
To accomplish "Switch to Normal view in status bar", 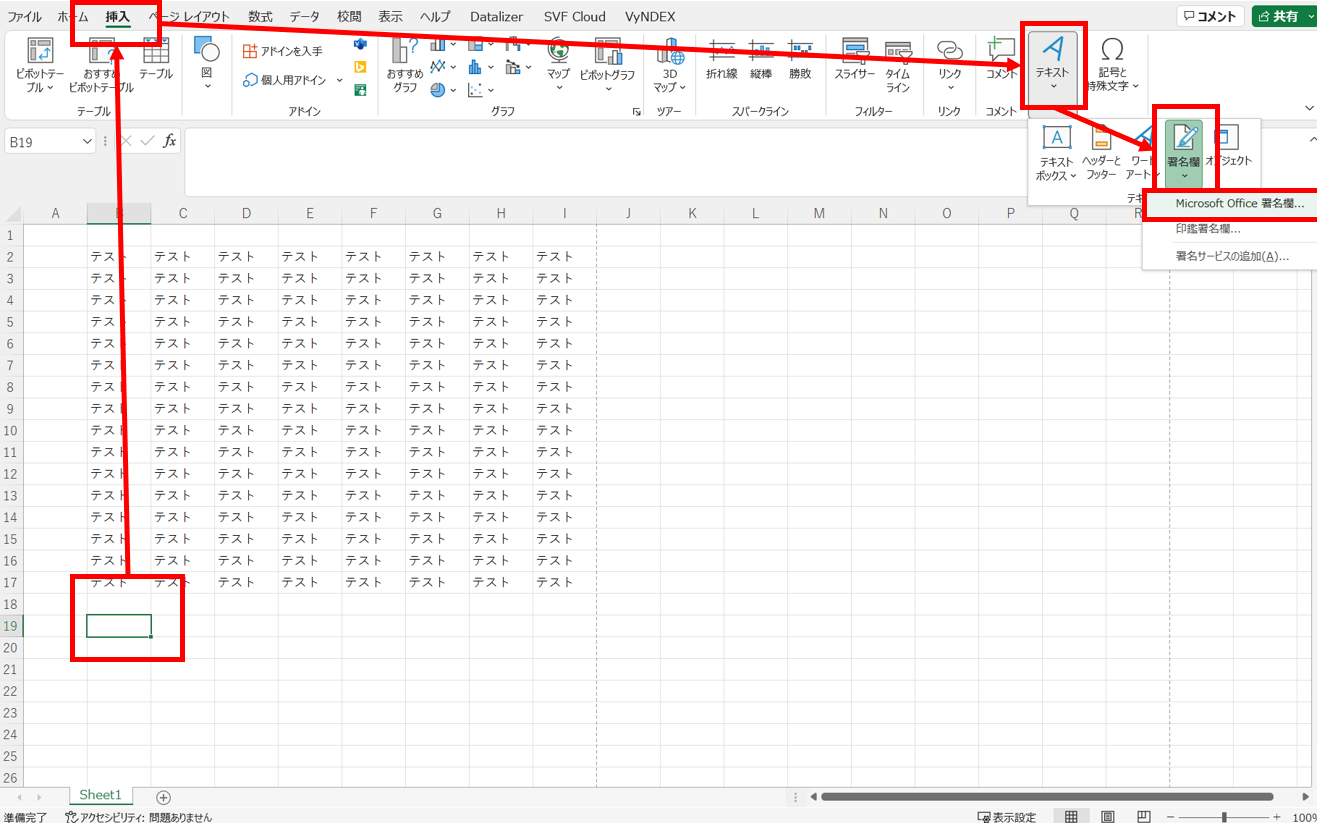I will coord(1070,816).
